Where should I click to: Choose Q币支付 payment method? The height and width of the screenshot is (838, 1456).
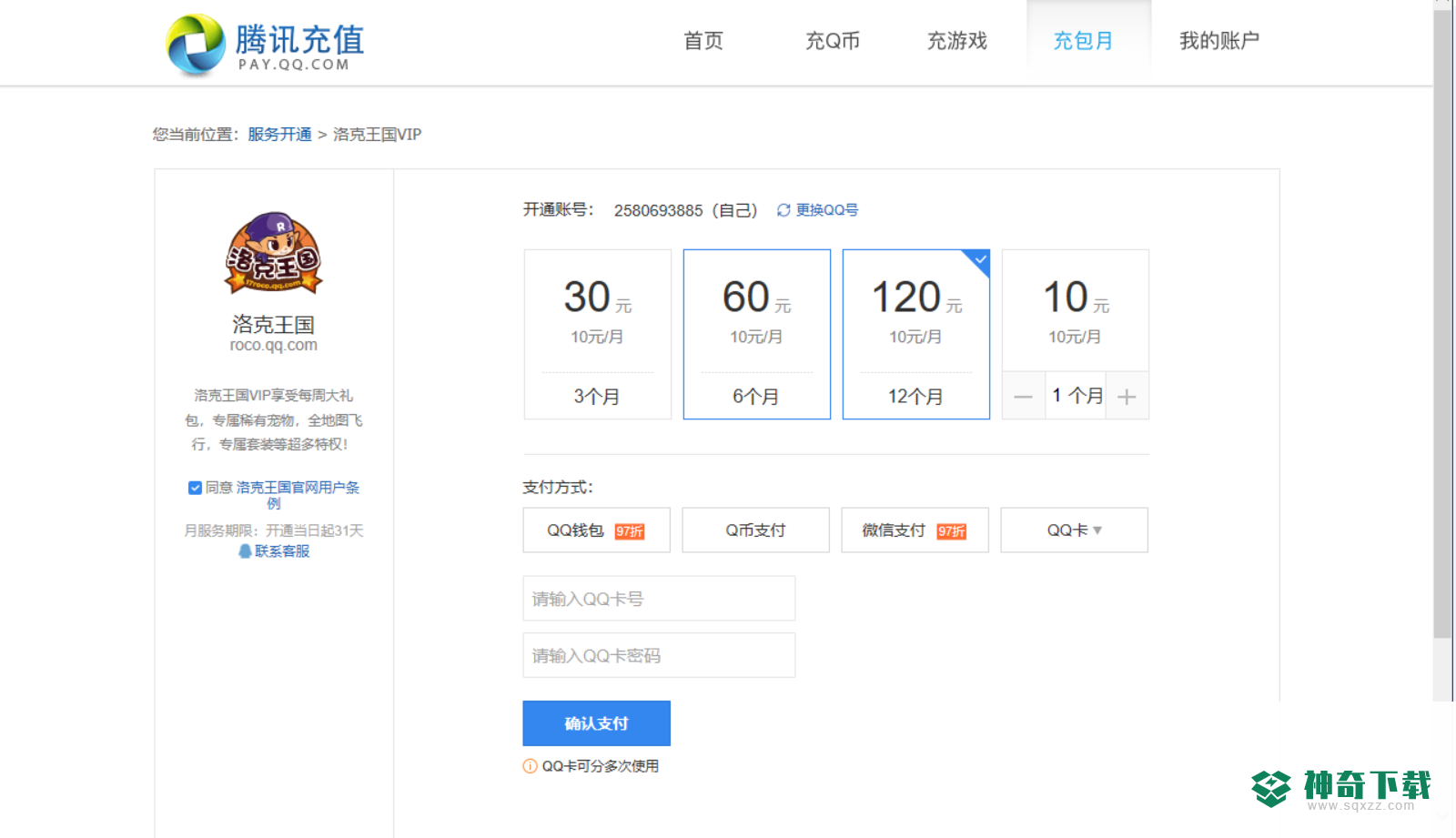pyautogui.click(x=756, y=530)
